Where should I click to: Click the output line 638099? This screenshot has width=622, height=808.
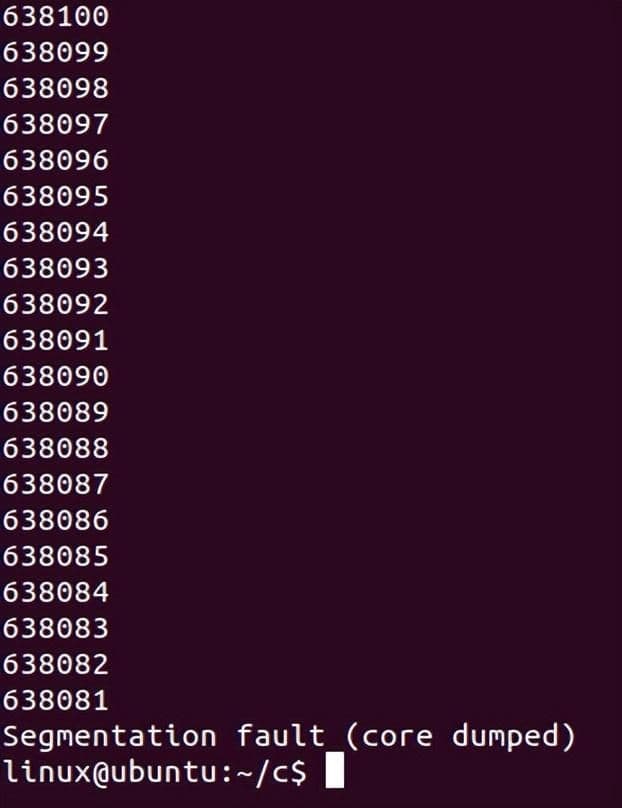[x=56, y=52]
